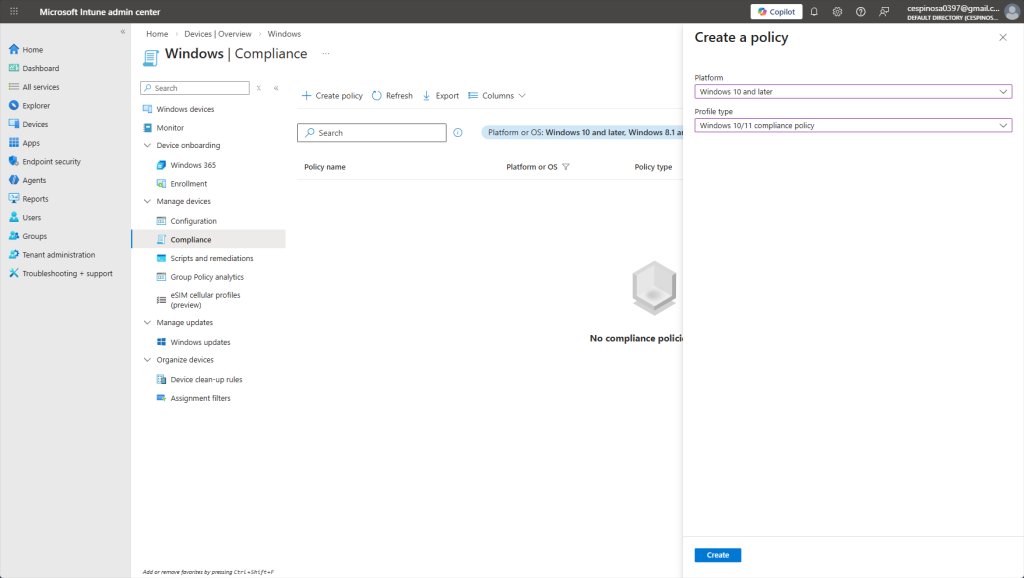Screen dimensions: 1024x578
Task: Click the Devices | Overview breadcrumb link
Action: pos(218,34)
